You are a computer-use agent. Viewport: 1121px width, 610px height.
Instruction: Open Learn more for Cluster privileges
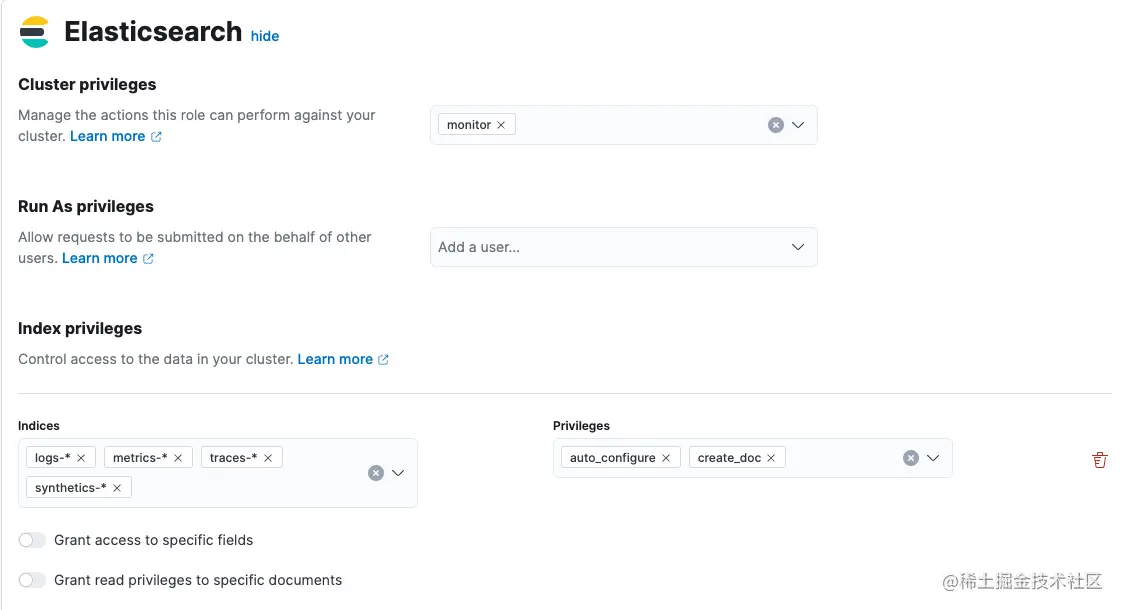108,136
